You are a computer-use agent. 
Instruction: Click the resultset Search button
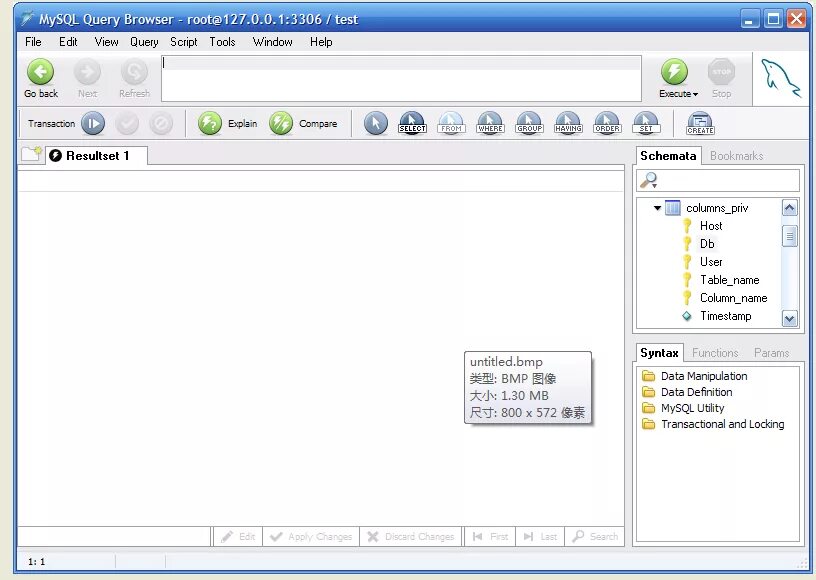[x=594, y=536]
